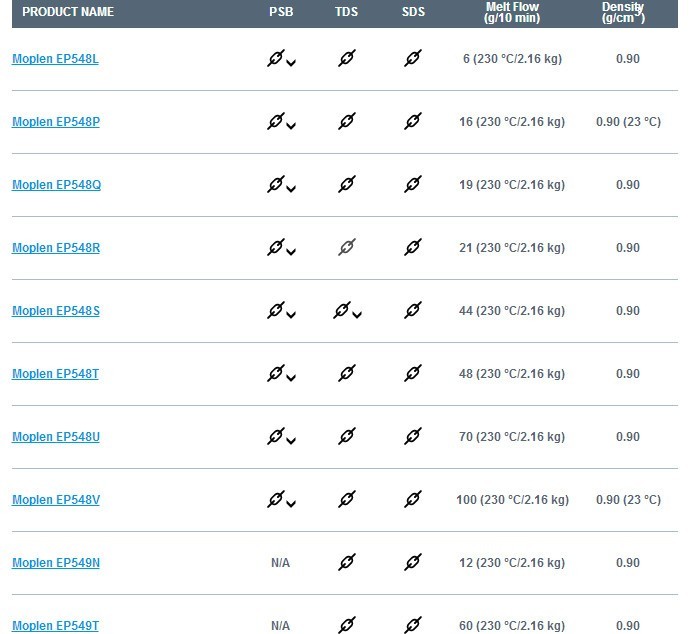Open TDS link icon for Moplen EP548Q

click(x=347, y=184)
